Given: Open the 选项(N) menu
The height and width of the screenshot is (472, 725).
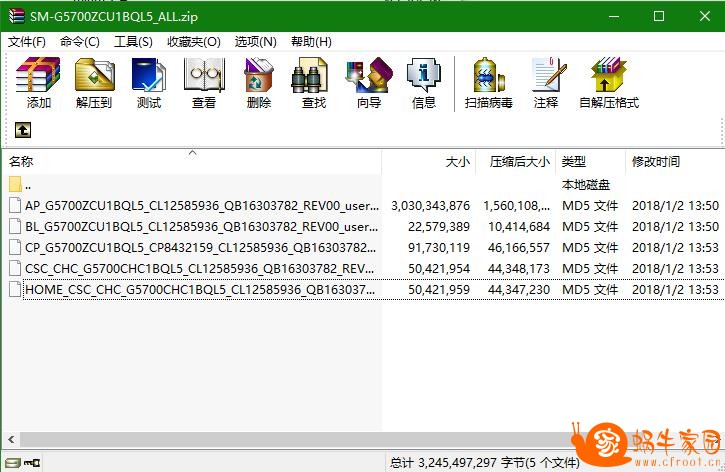Looking at the screenshot, I should [x=255, y=42].
